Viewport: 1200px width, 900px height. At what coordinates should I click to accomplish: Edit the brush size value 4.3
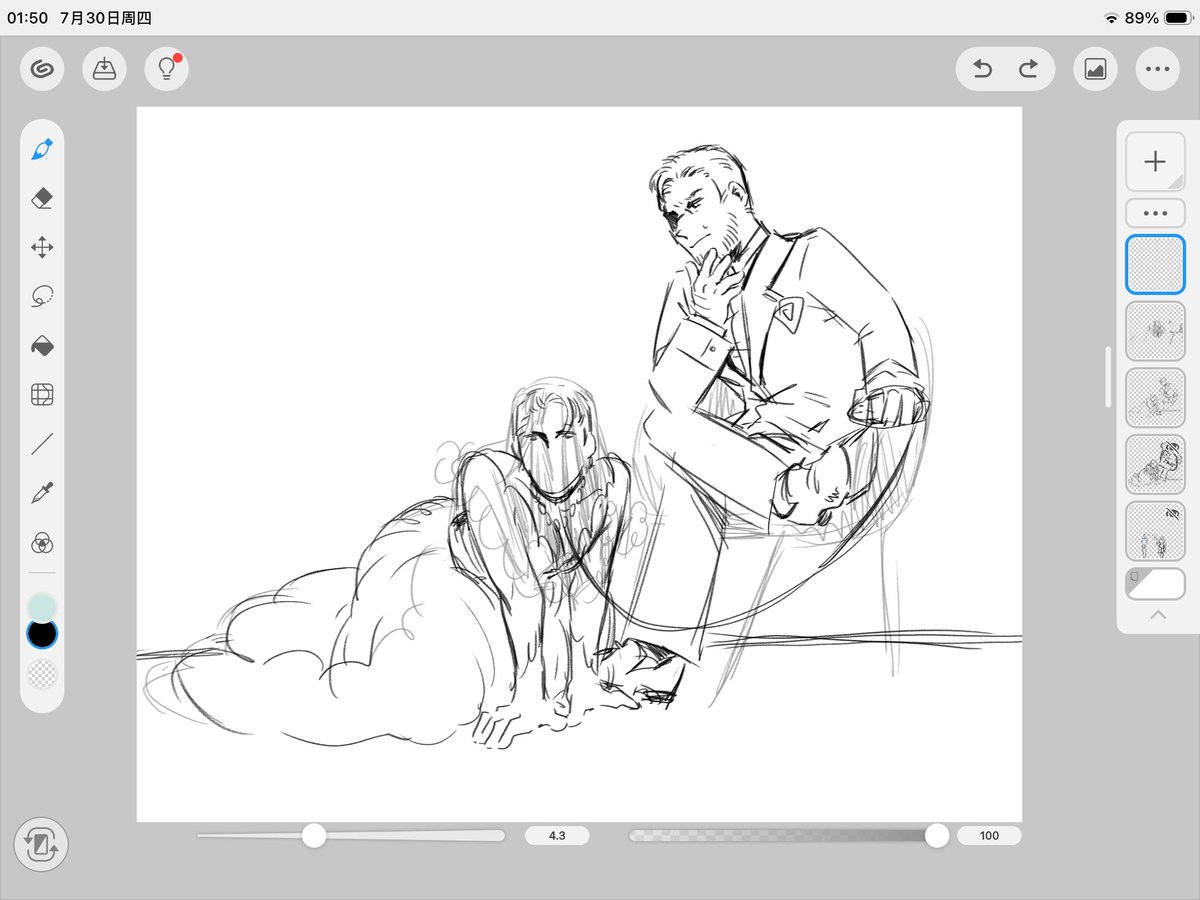[557, 835]
